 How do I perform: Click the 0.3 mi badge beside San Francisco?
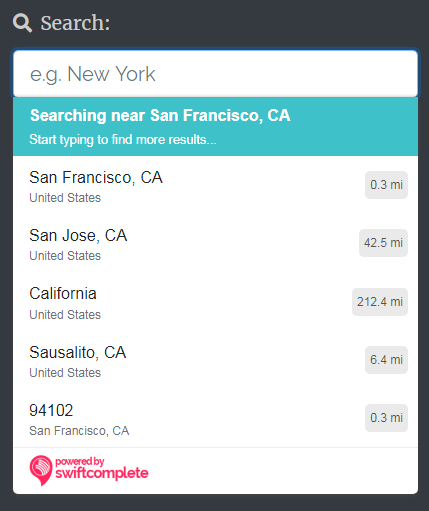(x=386, y=185)
